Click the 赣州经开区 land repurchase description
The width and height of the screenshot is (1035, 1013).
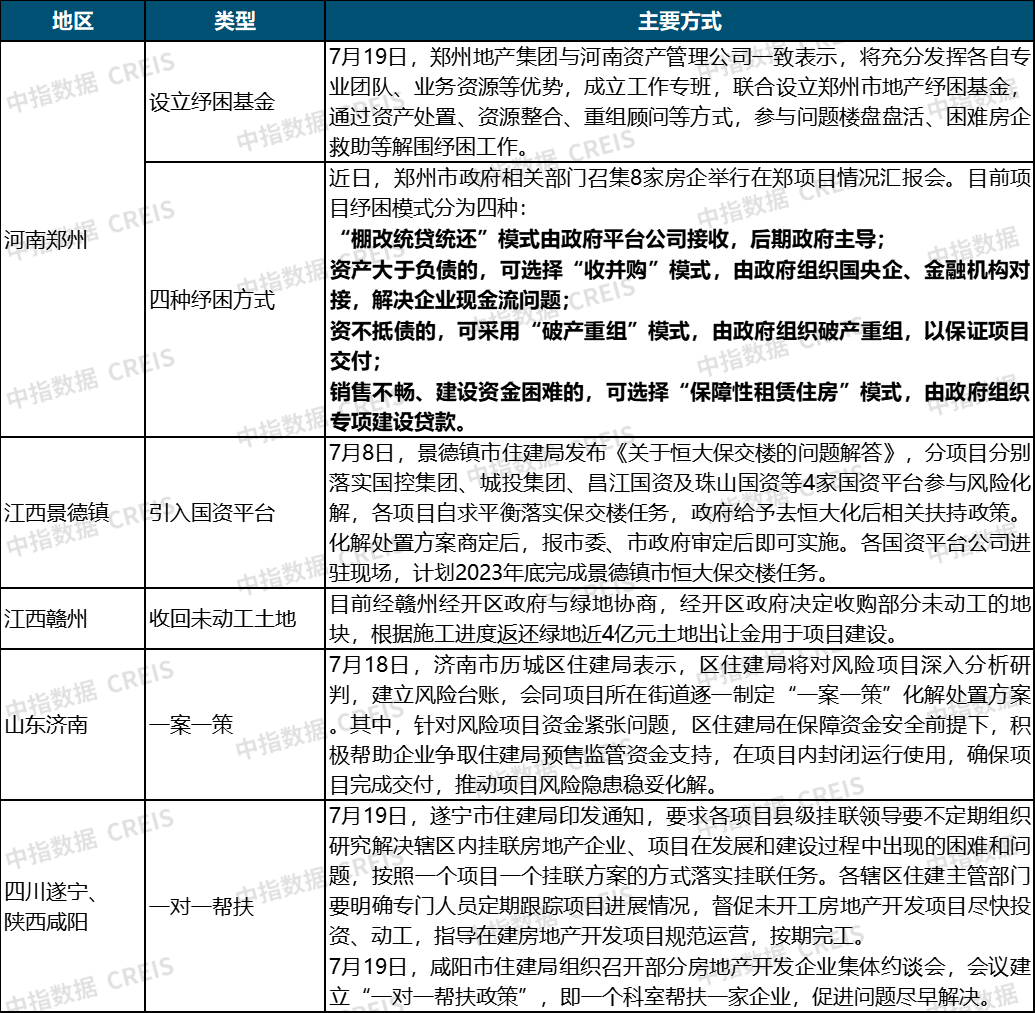coord(680,618)
